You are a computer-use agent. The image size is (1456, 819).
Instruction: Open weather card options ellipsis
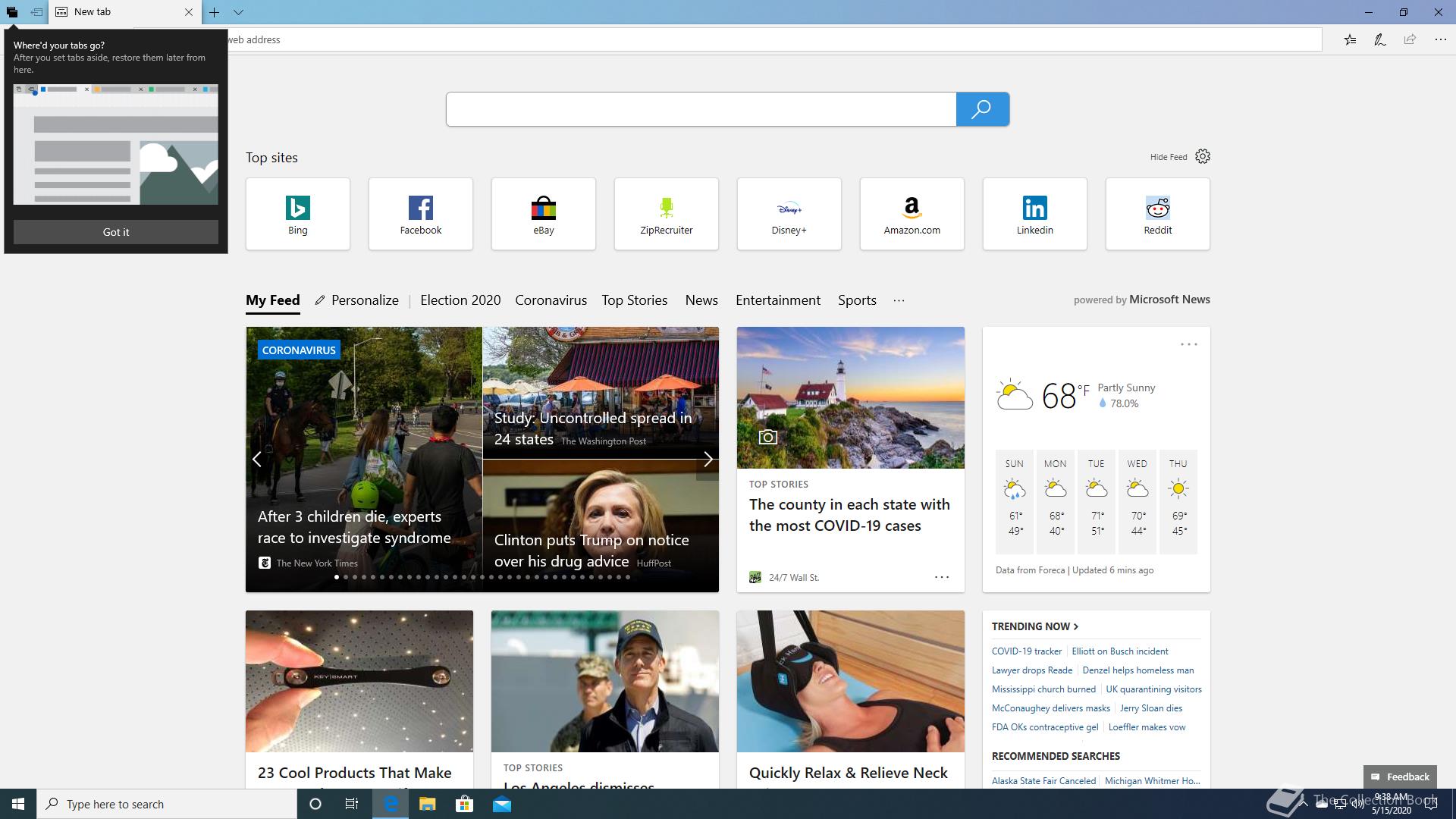[1189, 344]
